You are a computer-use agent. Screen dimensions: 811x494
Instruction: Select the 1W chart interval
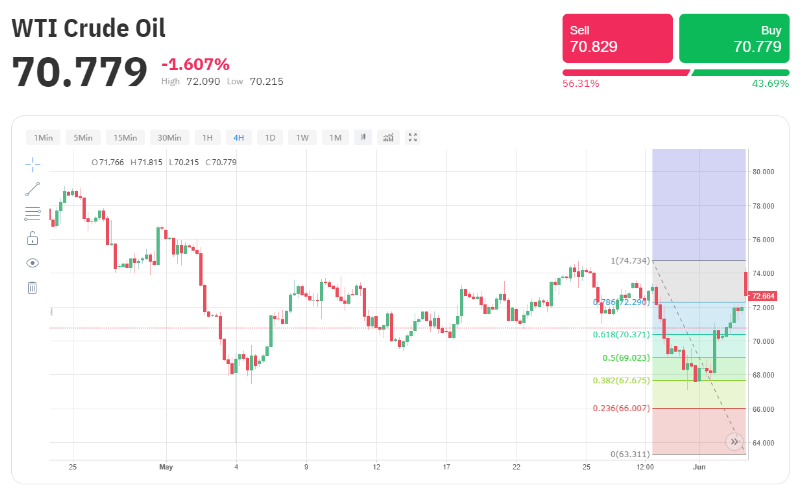[301, 137]
